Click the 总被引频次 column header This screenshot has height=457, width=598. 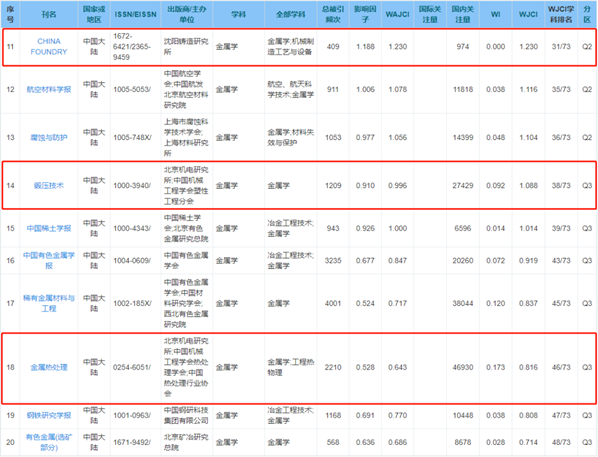pos(333,14)
